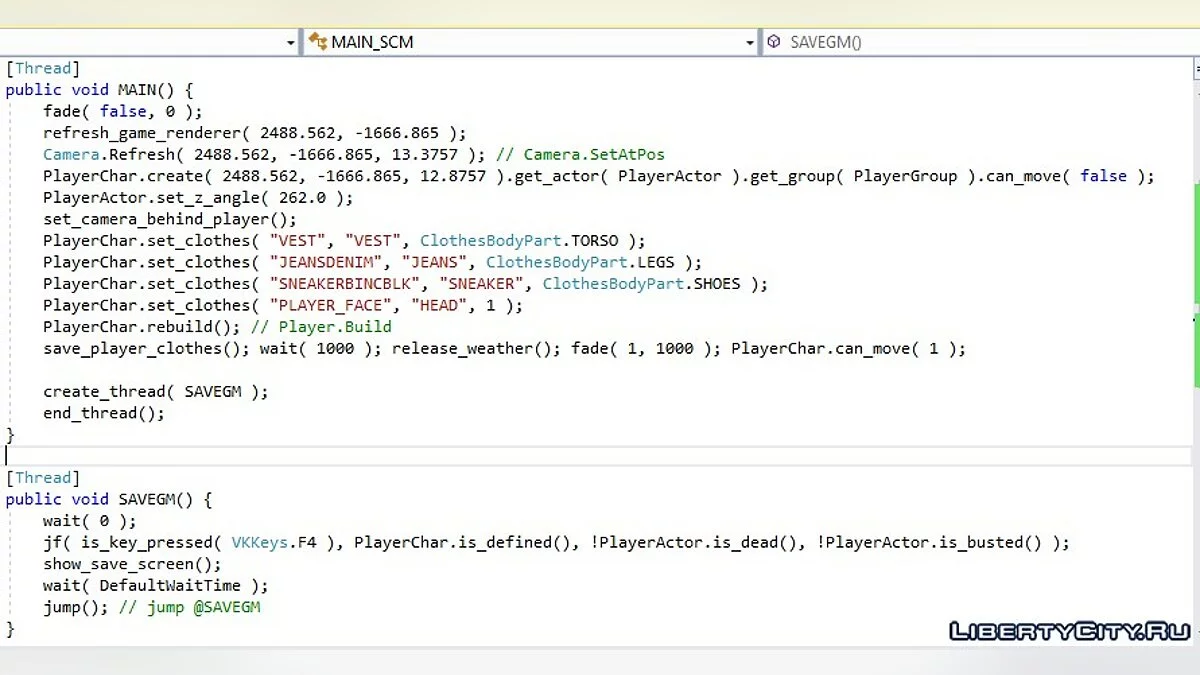Expand the SAVEGM() member dropdown
Image resolution: width=1200 pixels, height=675 pixels.
pos(826,42)
